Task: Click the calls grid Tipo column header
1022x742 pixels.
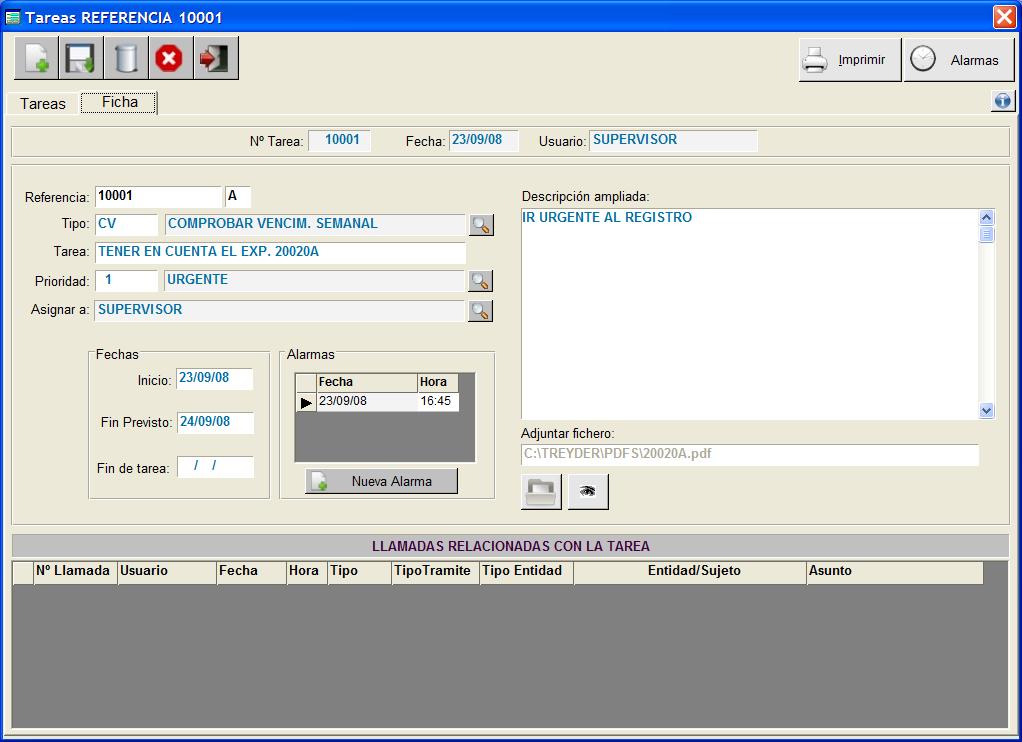Action: 360,572
